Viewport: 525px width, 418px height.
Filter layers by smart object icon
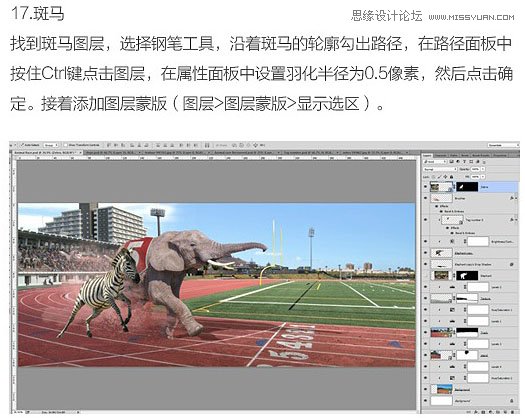click(478, 162)
